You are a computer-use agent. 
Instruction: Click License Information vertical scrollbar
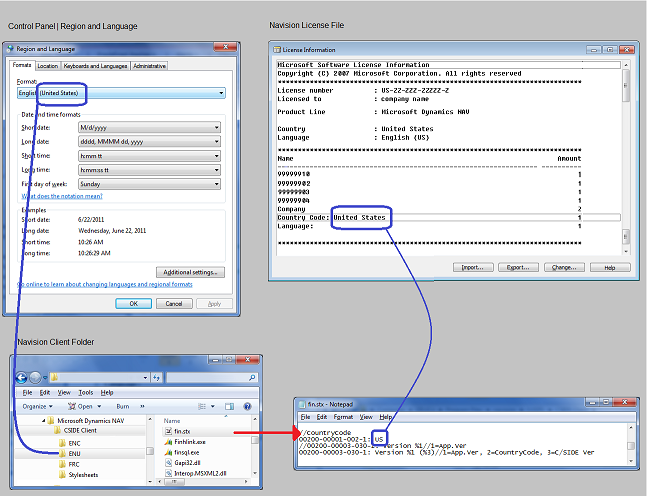pyautogui.click(x=626, y=158)
